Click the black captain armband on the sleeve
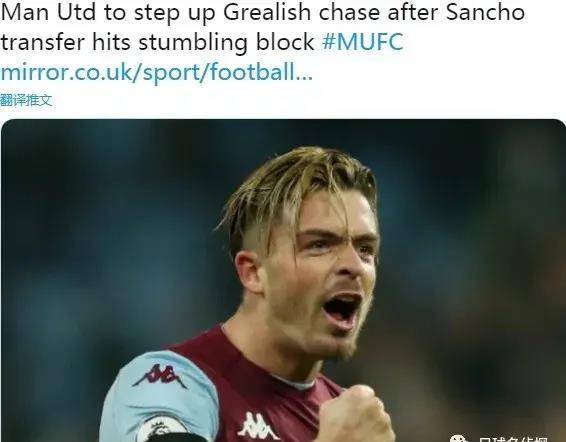The width and height of the screenshot is (566, 442). (x=177, y=438)
